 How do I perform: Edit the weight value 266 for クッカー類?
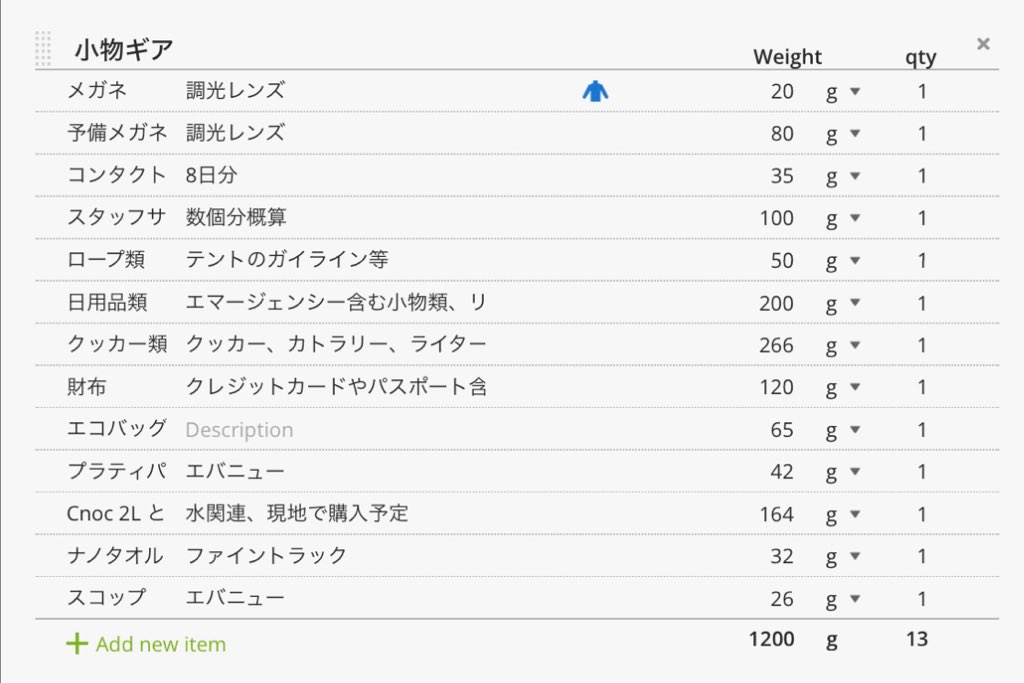click(x=776, y=346)
